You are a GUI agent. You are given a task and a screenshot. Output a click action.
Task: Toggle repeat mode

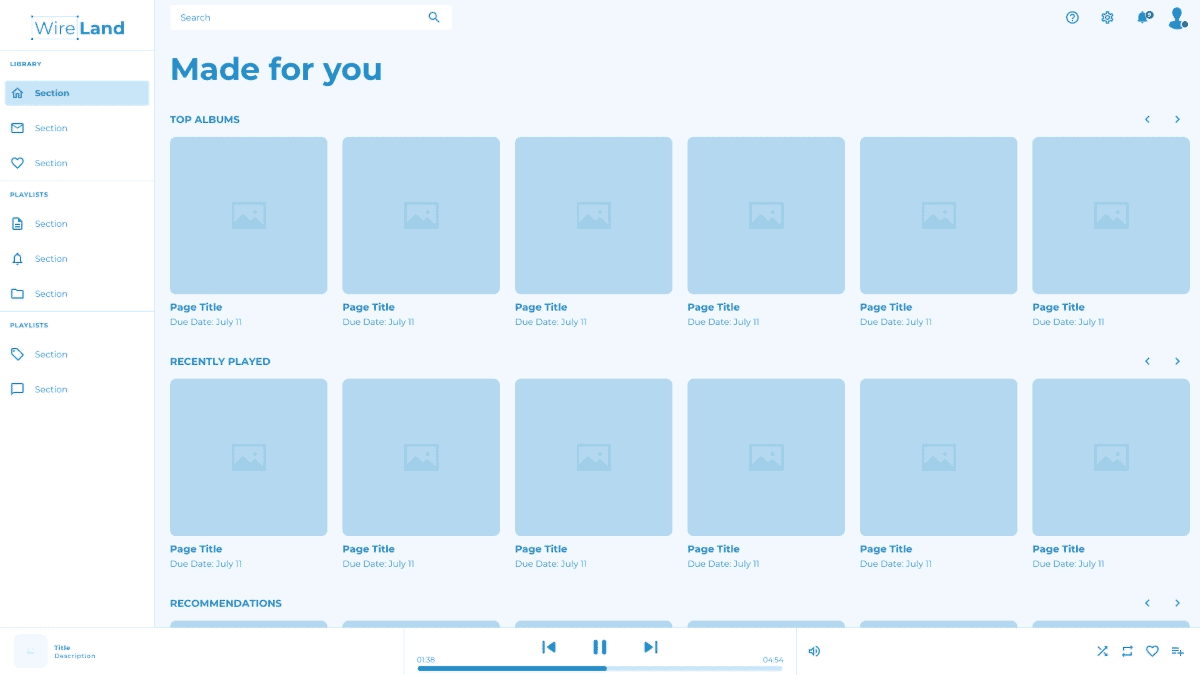tap(1127, 651)
